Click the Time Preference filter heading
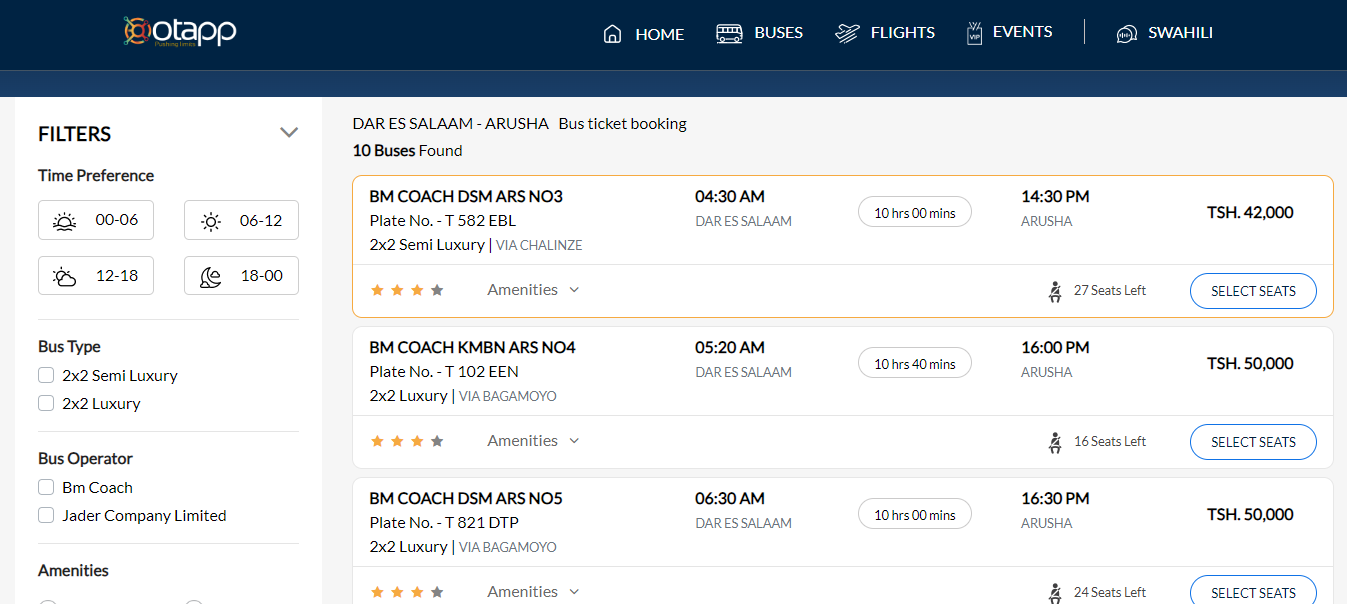1347x604 pixels. coord(96,176)
